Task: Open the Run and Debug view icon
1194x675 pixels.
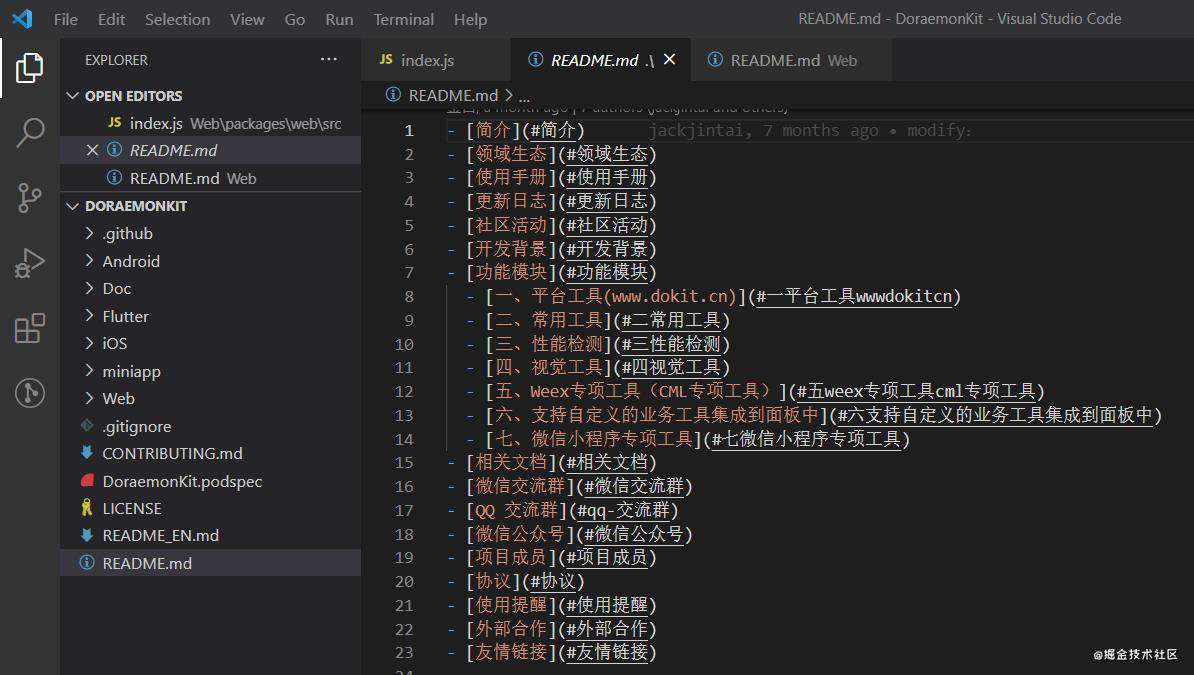Action: click(30, 263)
